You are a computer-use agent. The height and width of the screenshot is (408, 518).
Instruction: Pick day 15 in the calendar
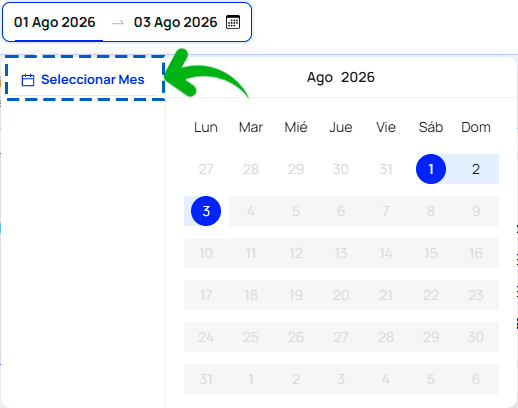tap(431, 253)
